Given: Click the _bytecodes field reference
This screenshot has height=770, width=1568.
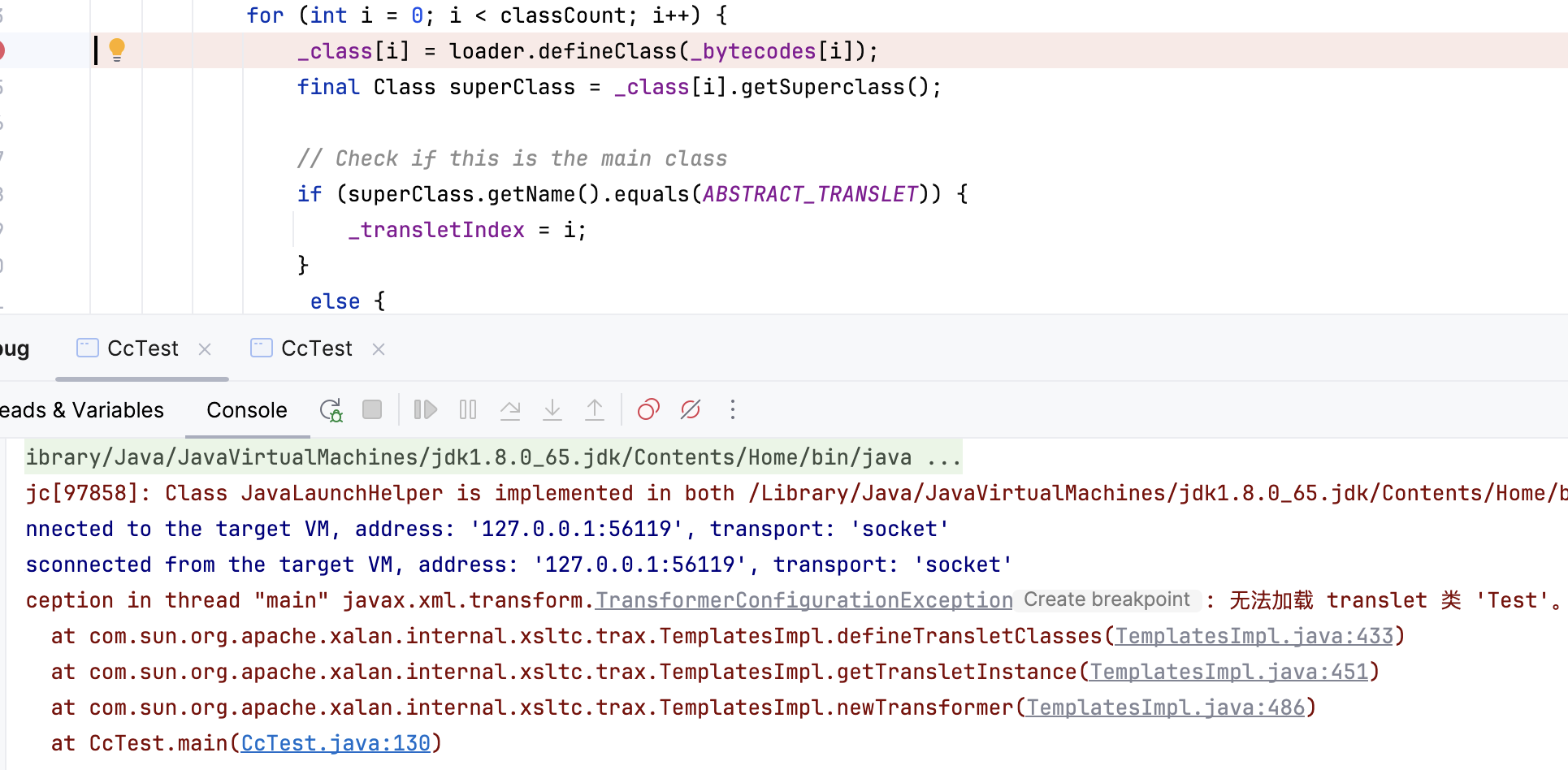Looking at the screenshot, I should point(753,51).
